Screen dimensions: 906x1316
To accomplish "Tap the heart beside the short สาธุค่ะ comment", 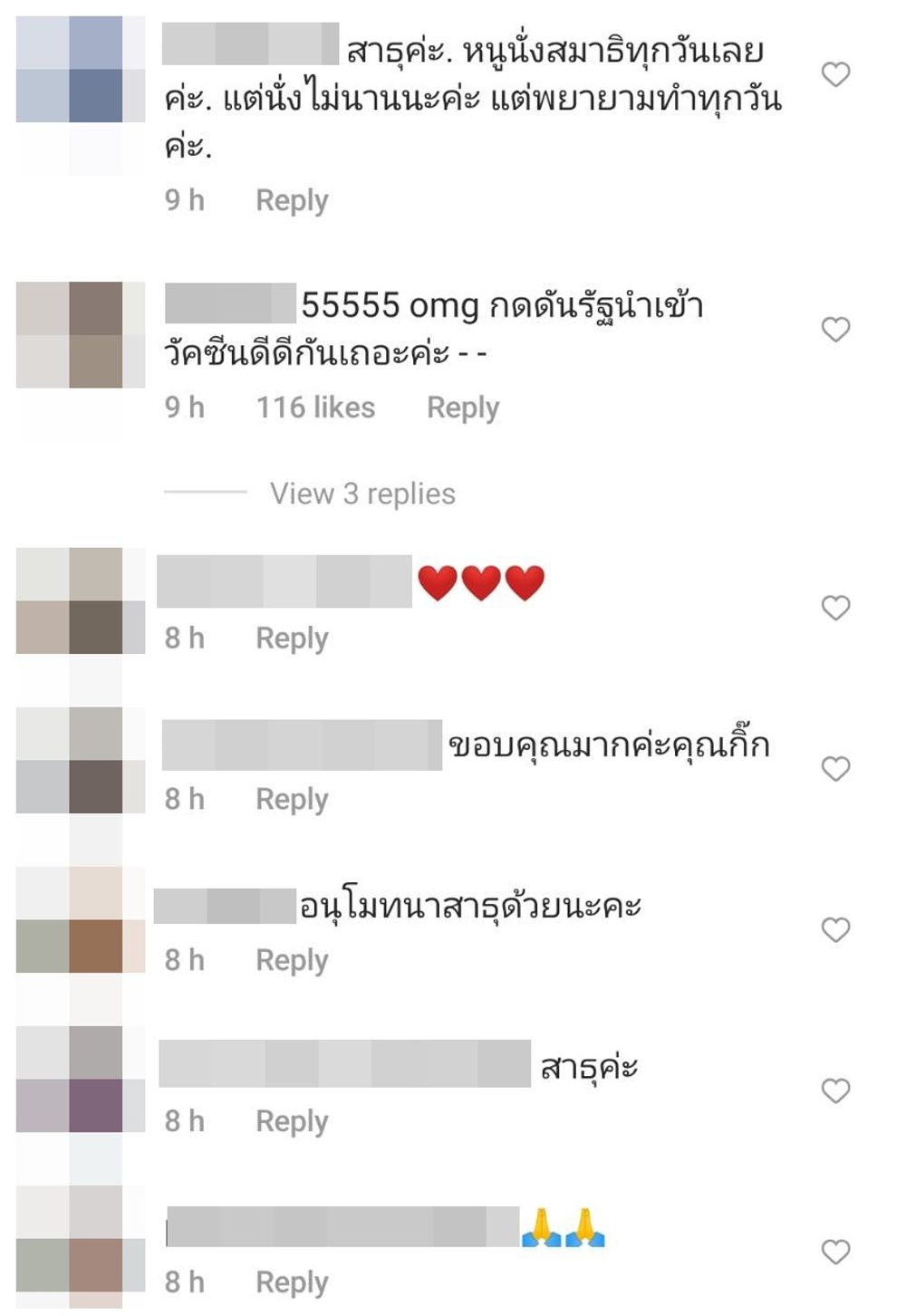I will point(835,1091).
